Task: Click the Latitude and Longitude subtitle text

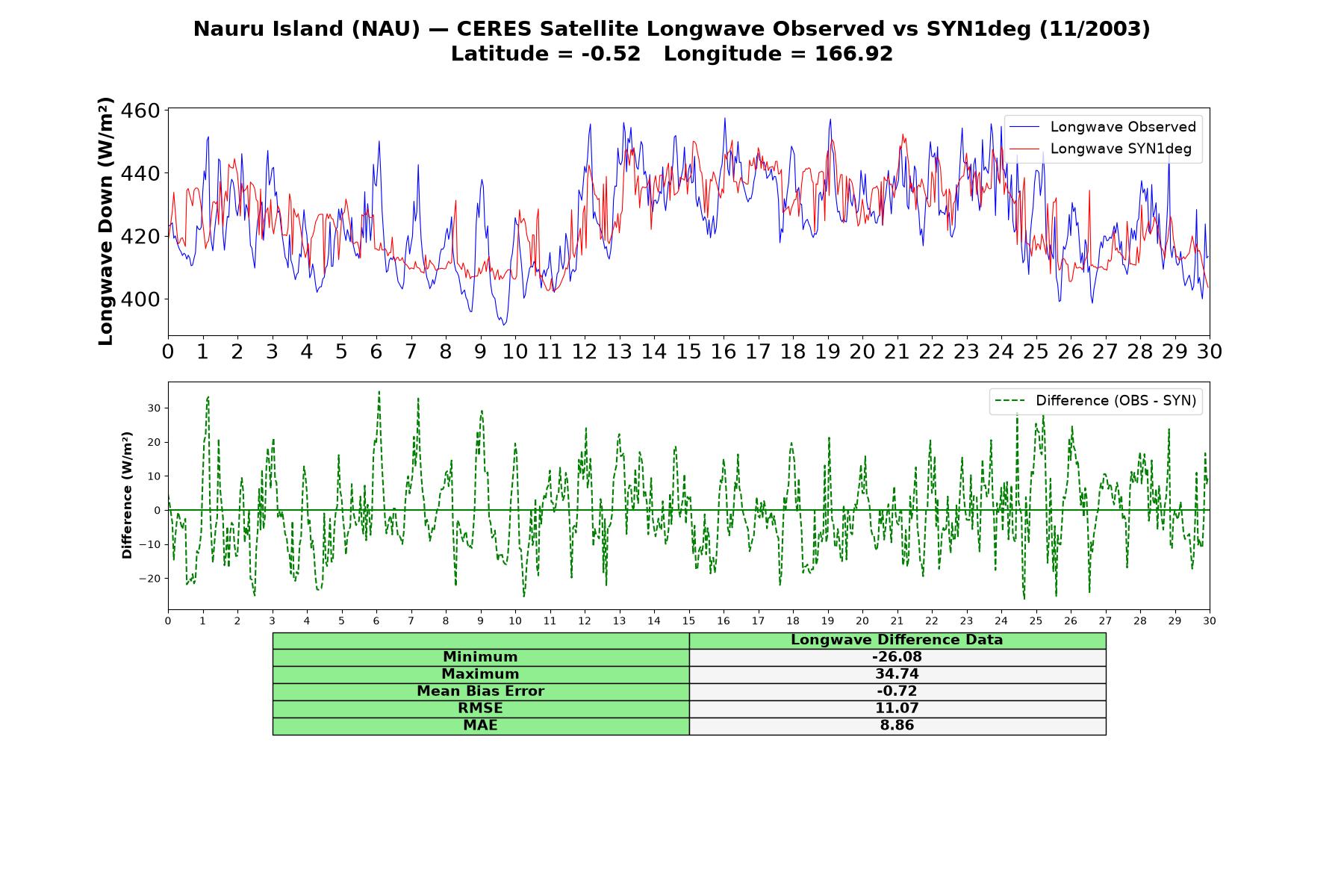Action: tap(672, 54)
